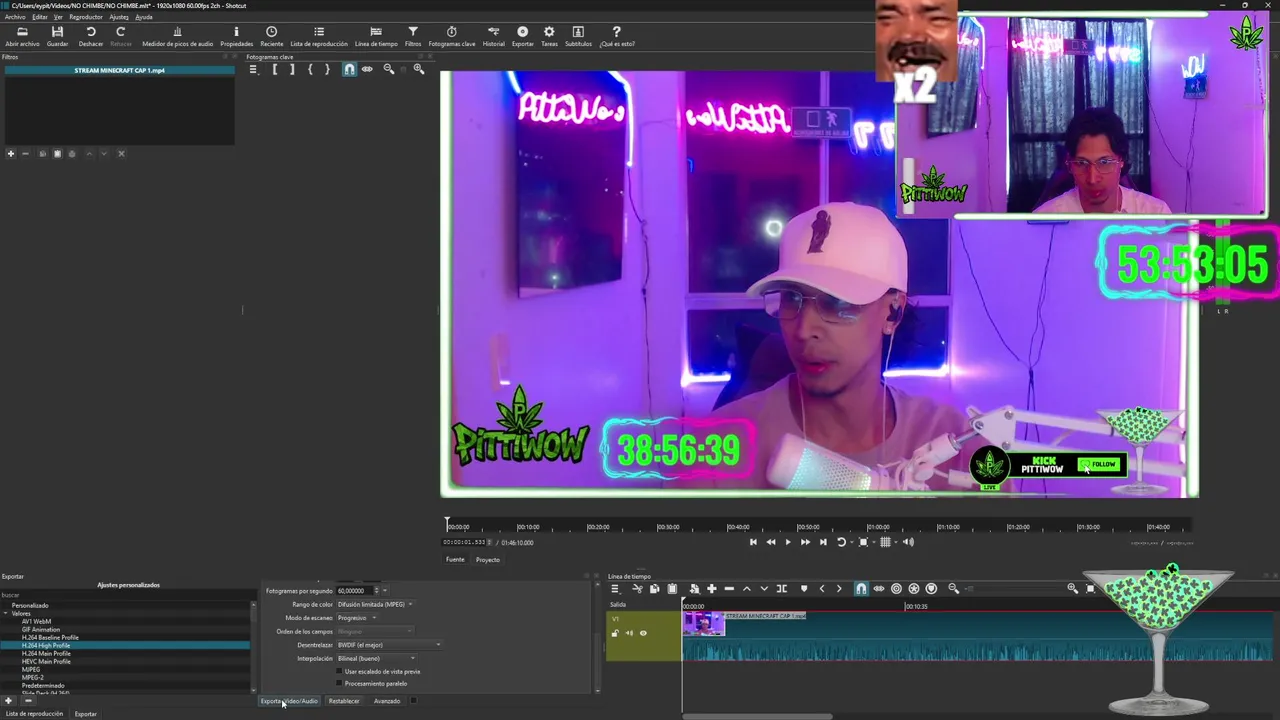Screen dimensions: 1280x720
Task: Select H.264 Main Profile preset
Action: point(46,654)
